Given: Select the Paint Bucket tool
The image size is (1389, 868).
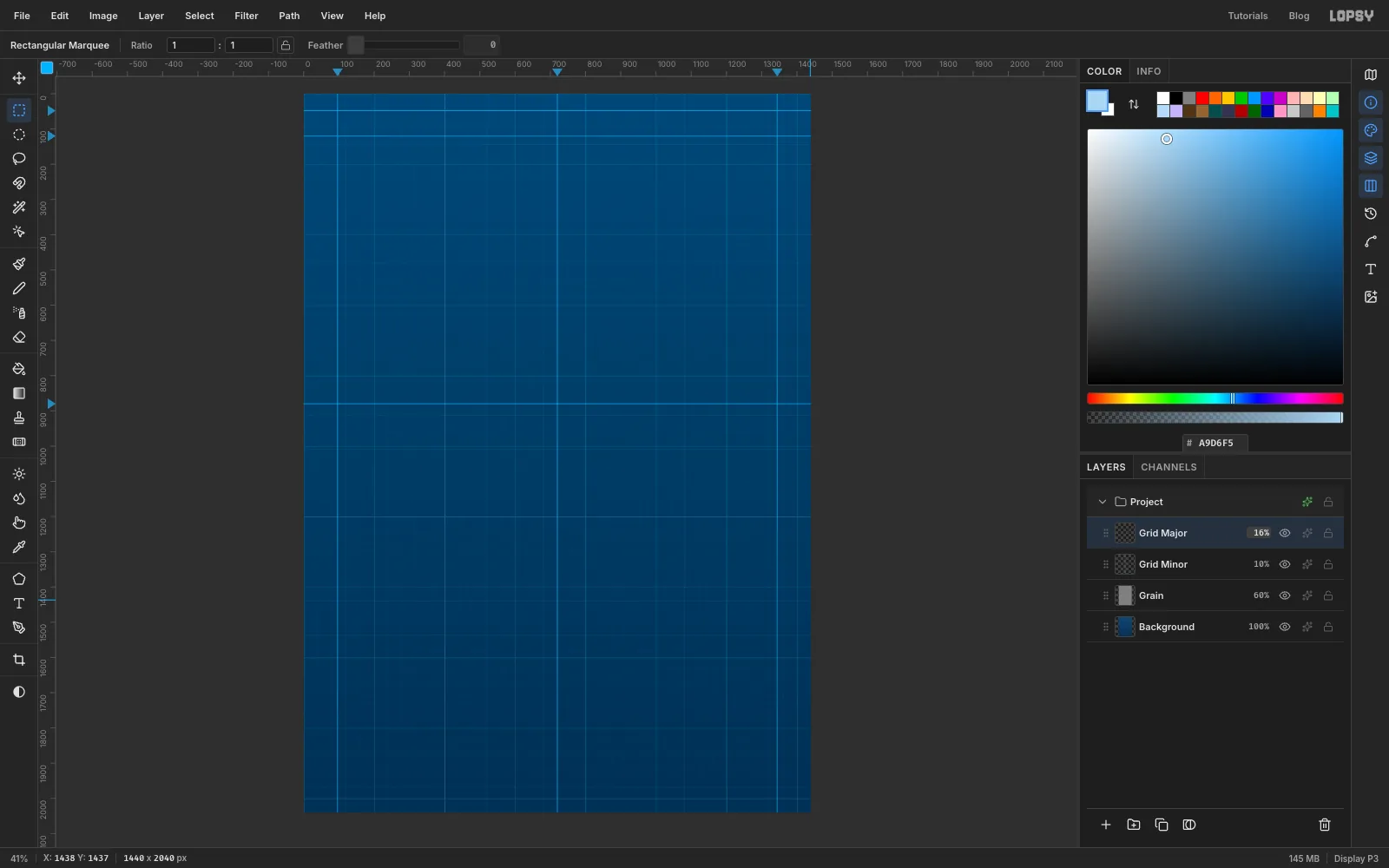Looking at the screenshot, I should tap(19, 369).
